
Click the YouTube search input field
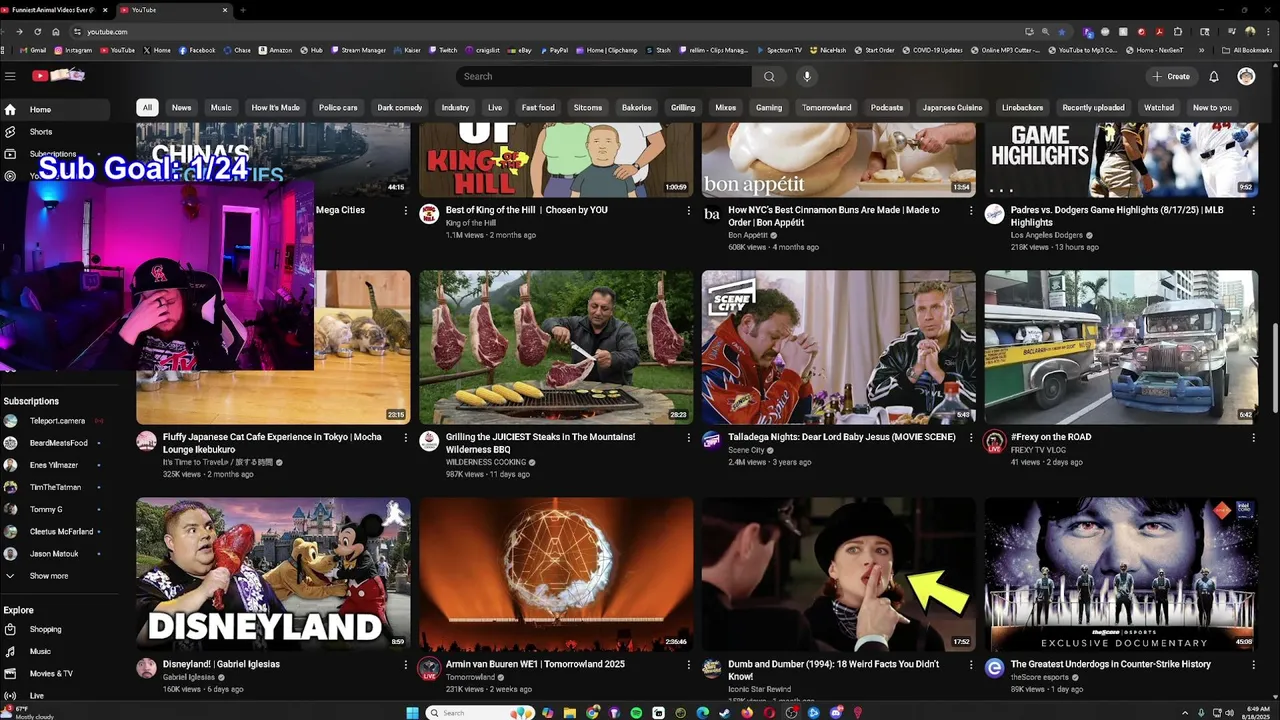coord(604,76)
